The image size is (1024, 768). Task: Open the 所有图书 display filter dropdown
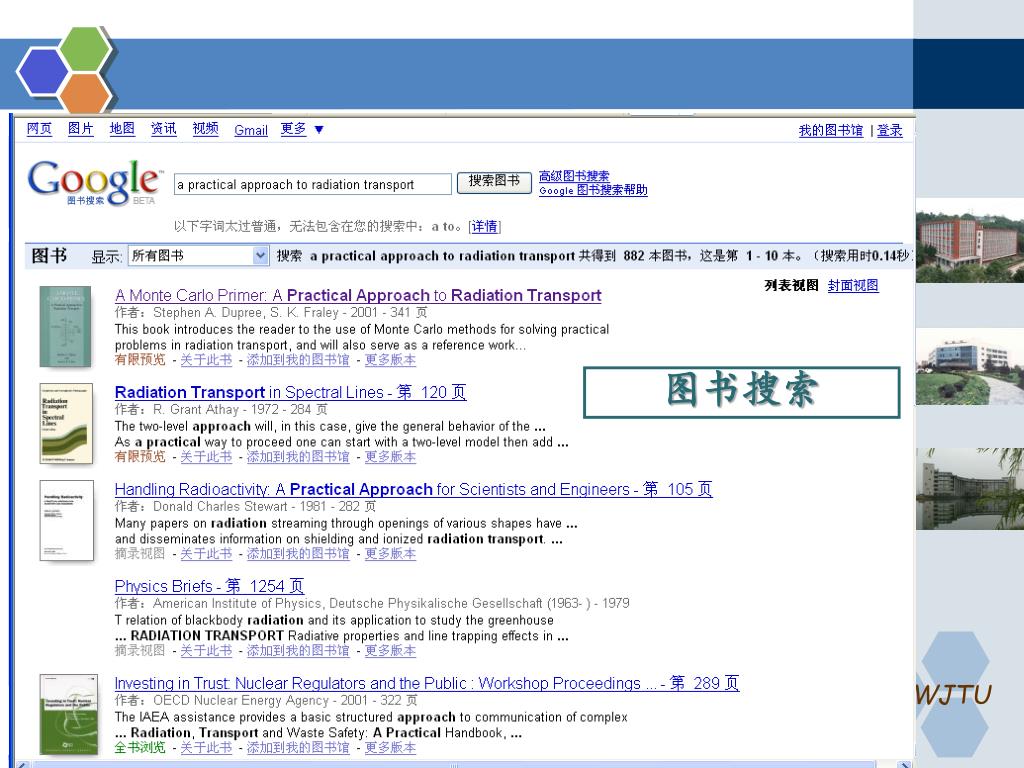pyautogui.click(x=198, y=255)
